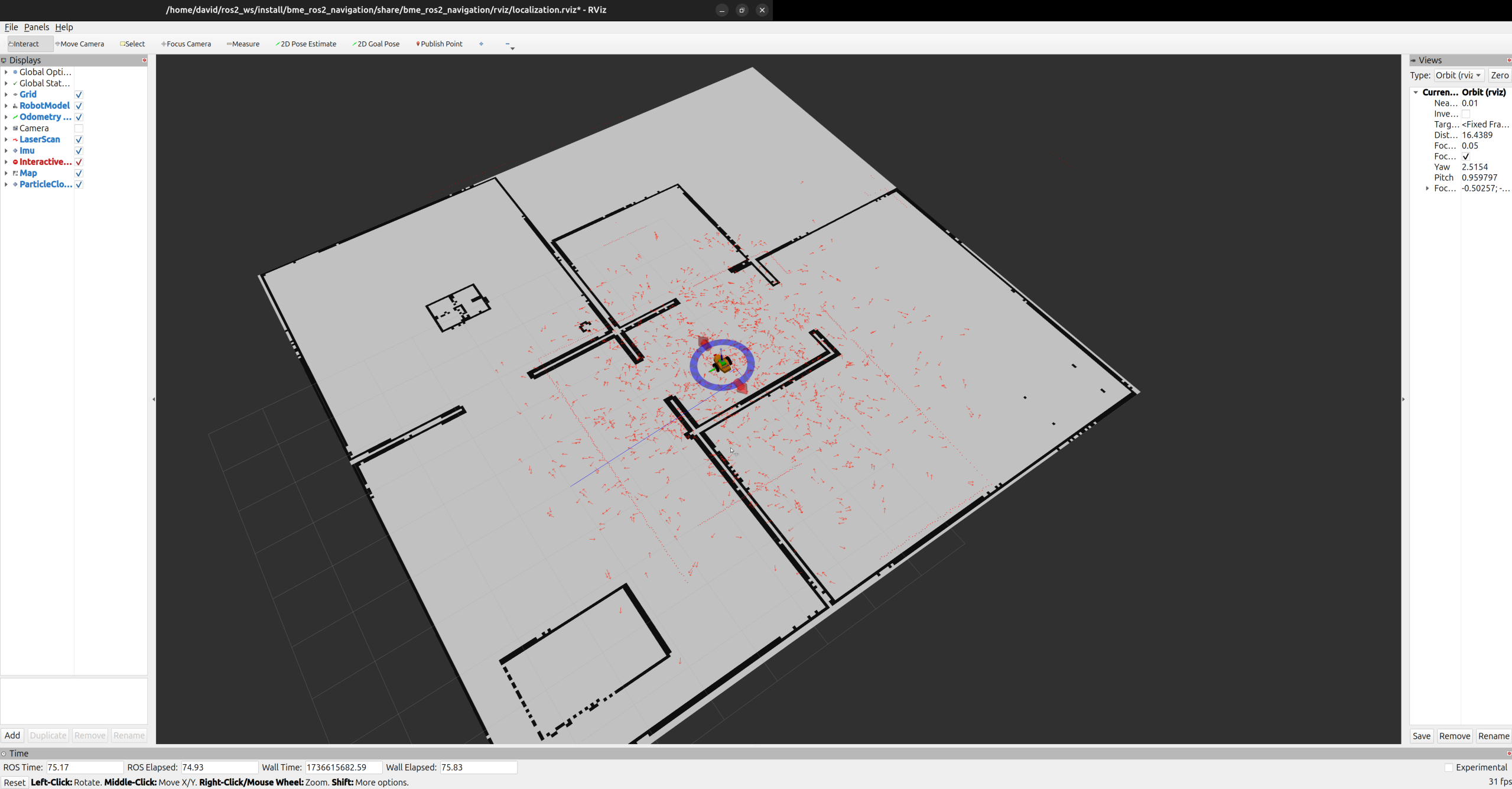Open the view Type dropdown
The height and width of the screenshot is (789, 1512).
click(1458, 75)
